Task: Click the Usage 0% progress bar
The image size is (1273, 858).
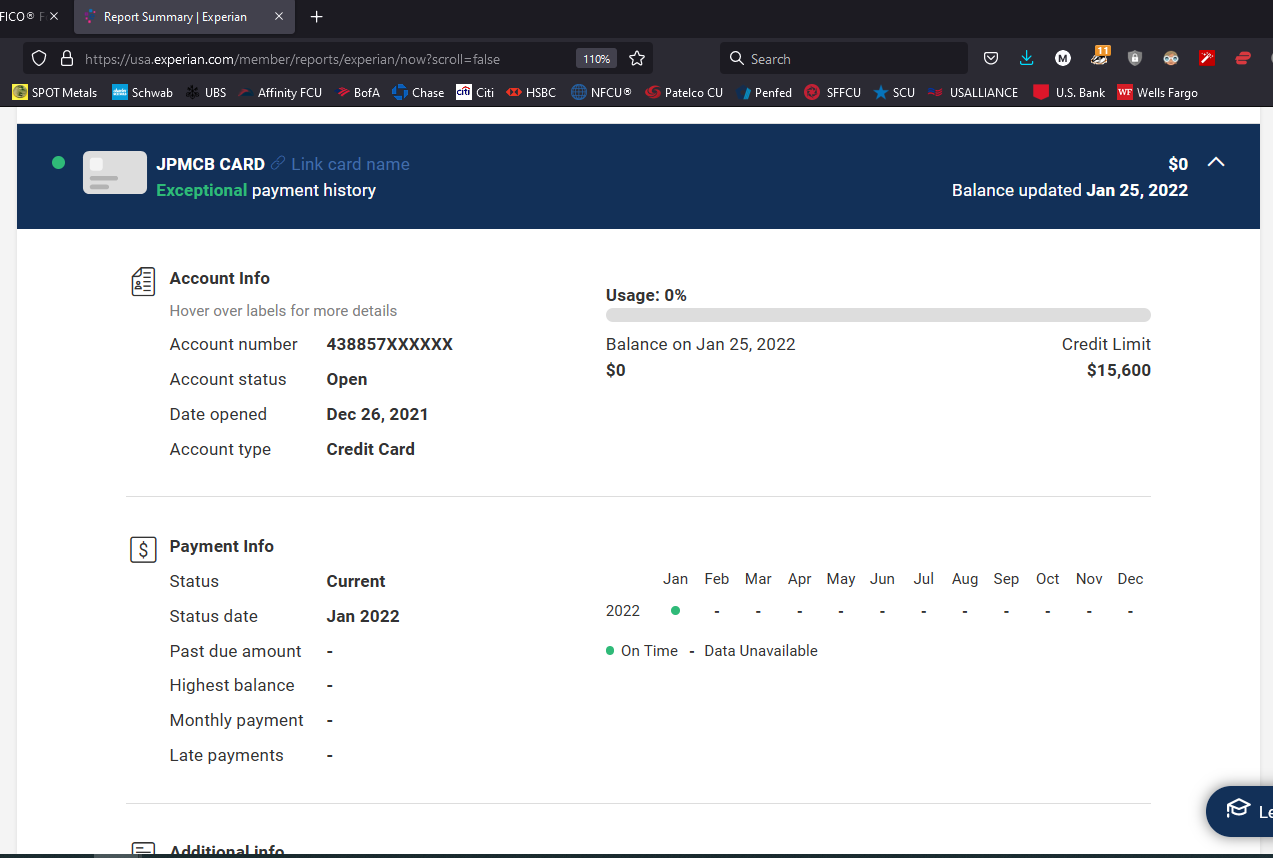Action: (x=878, y=315)
